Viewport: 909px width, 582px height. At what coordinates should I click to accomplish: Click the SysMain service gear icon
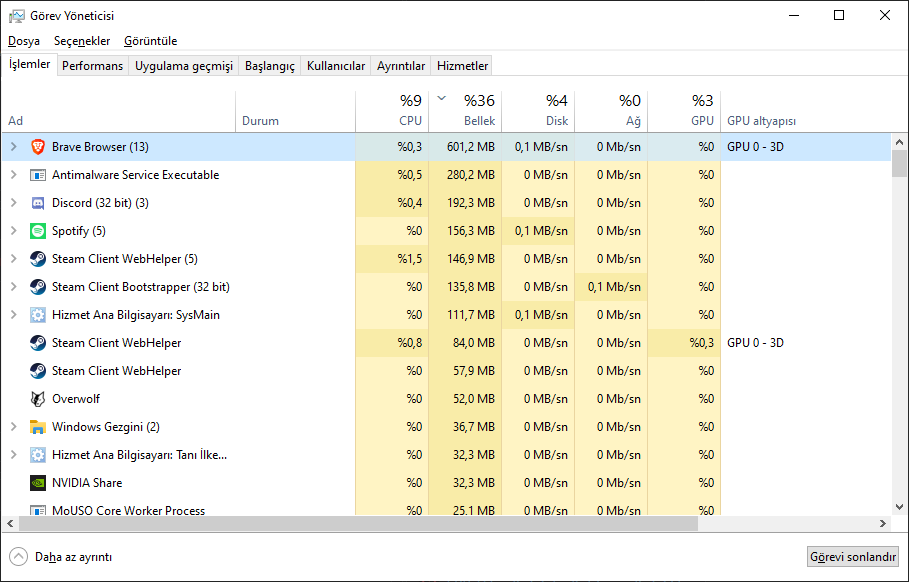tap(38, 315)
